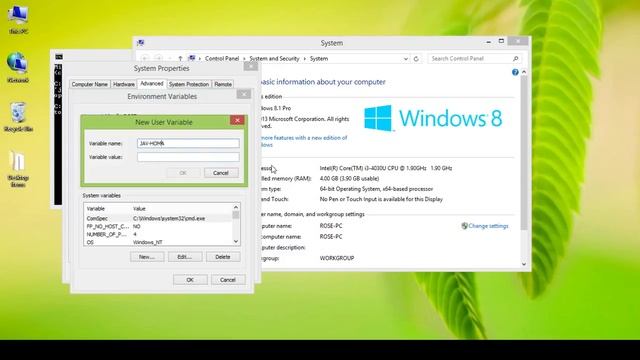Click the computer icon in the address bar
The image size is (640, 360).
192,58
